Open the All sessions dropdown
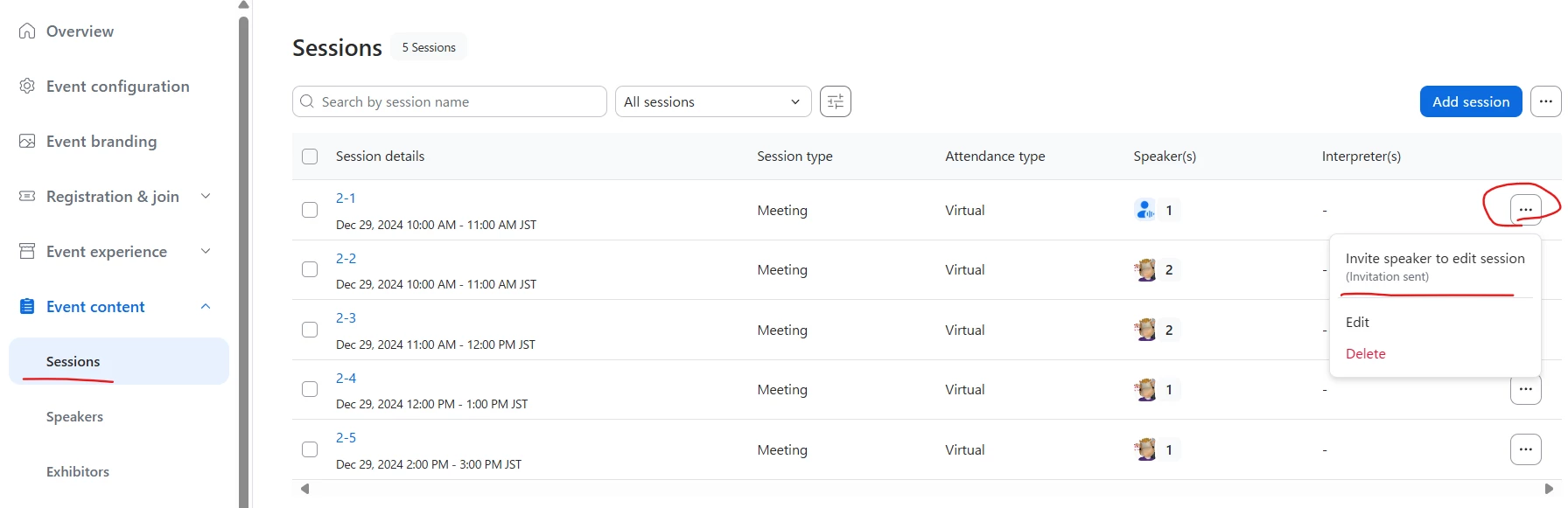This screenshot has height=508, width=1568. [712, 101]
